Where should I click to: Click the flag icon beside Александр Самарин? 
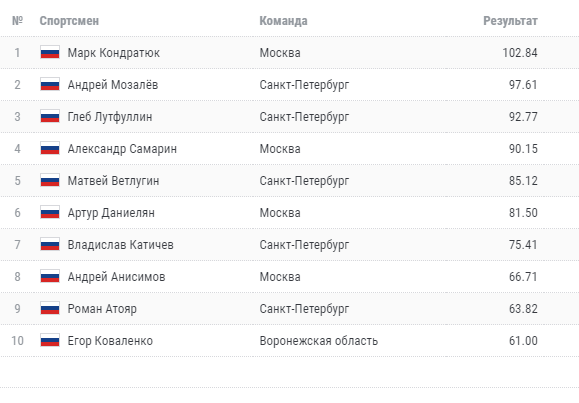(50, 148)
